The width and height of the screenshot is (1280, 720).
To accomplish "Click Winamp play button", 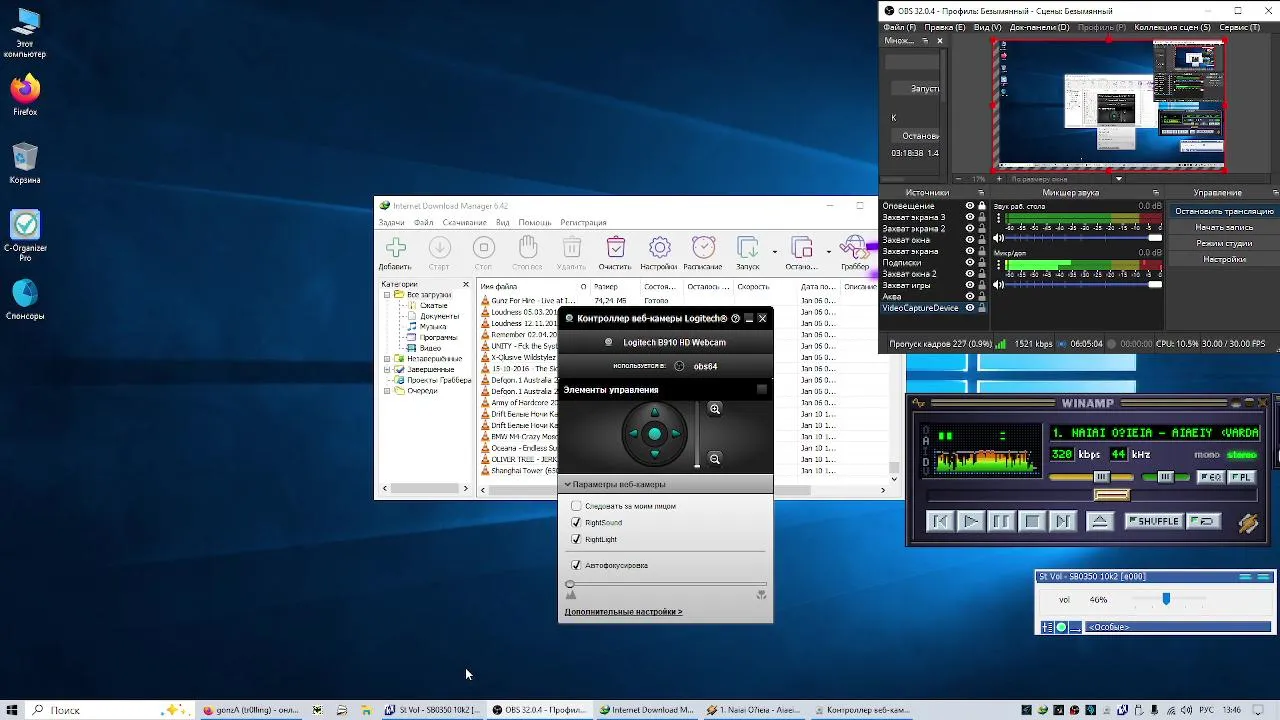I will point(970,521).
